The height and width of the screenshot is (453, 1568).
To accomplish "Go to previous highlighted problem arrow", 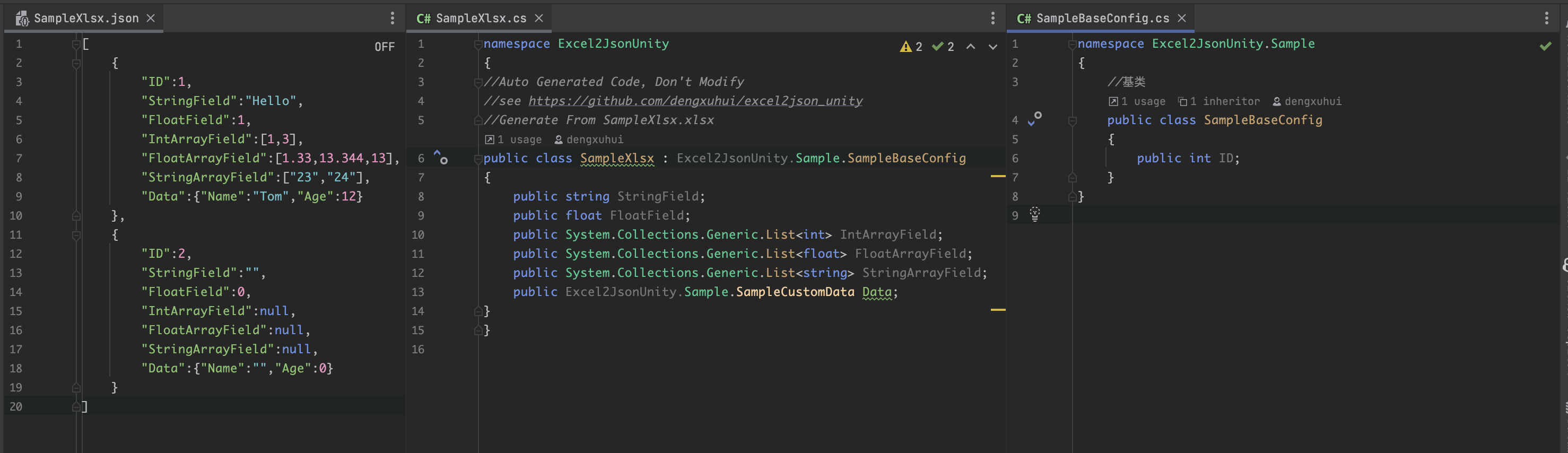I will click(971, 47).
